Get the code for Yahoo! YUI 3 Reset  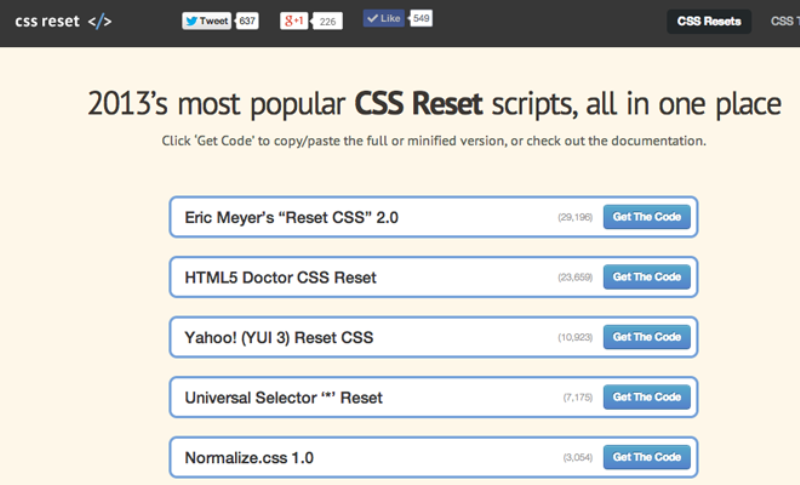[646, 337]
